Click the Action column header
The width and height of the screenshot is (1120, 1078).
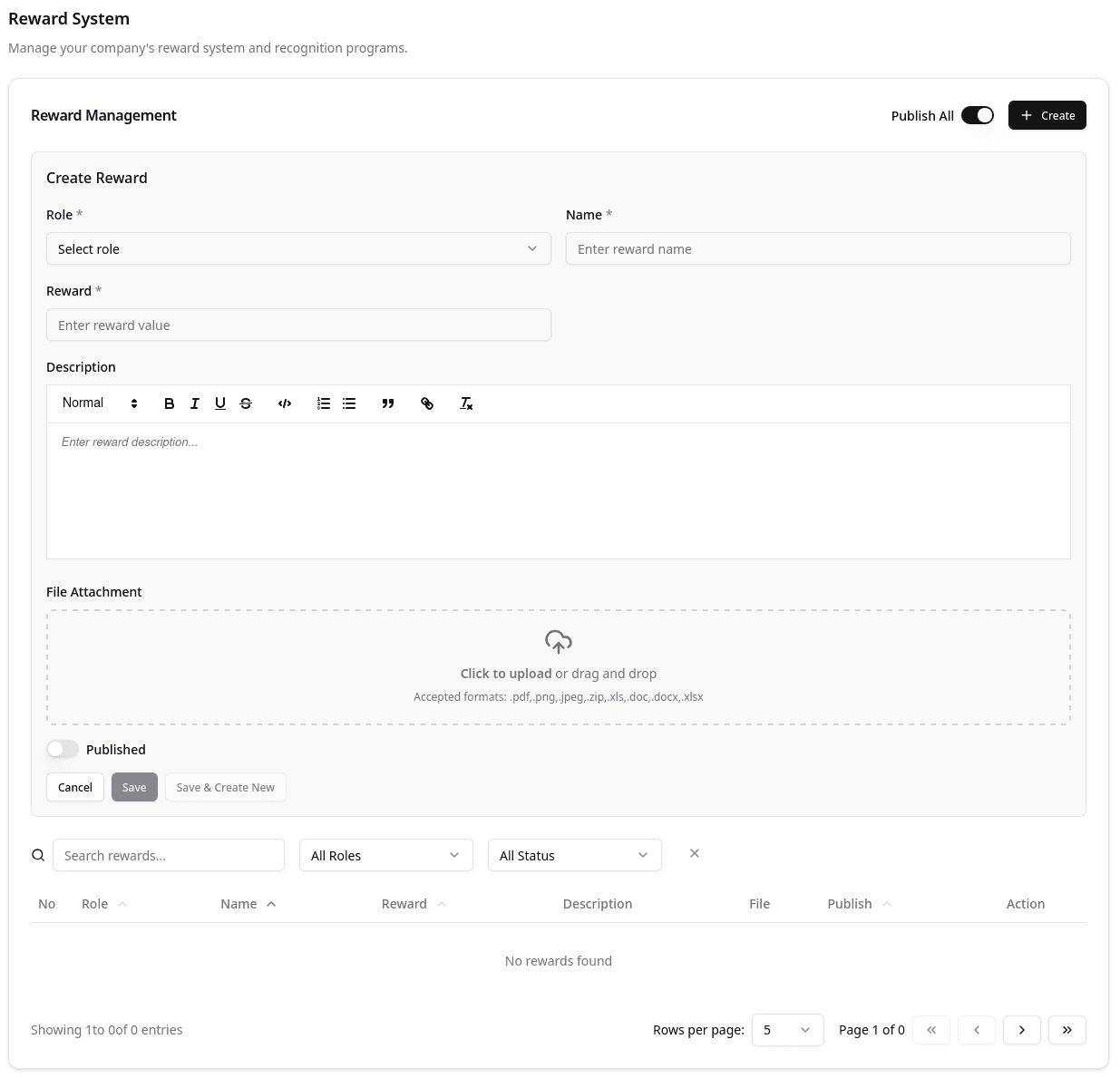pyautogui.click(x=1026, y=904)
